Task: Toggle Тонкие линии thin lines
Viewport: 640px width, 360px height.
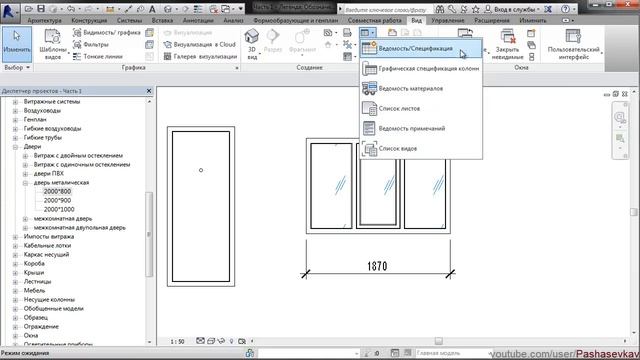Action: point(98,57)
